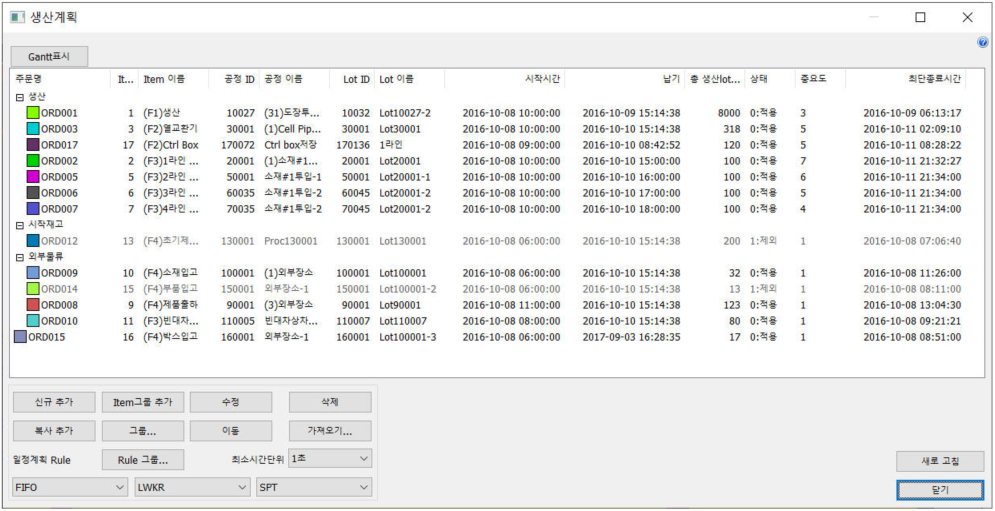Collapse the 생산 group in the tree
Screen dimensions: 995x511
(x=19, y=97)
